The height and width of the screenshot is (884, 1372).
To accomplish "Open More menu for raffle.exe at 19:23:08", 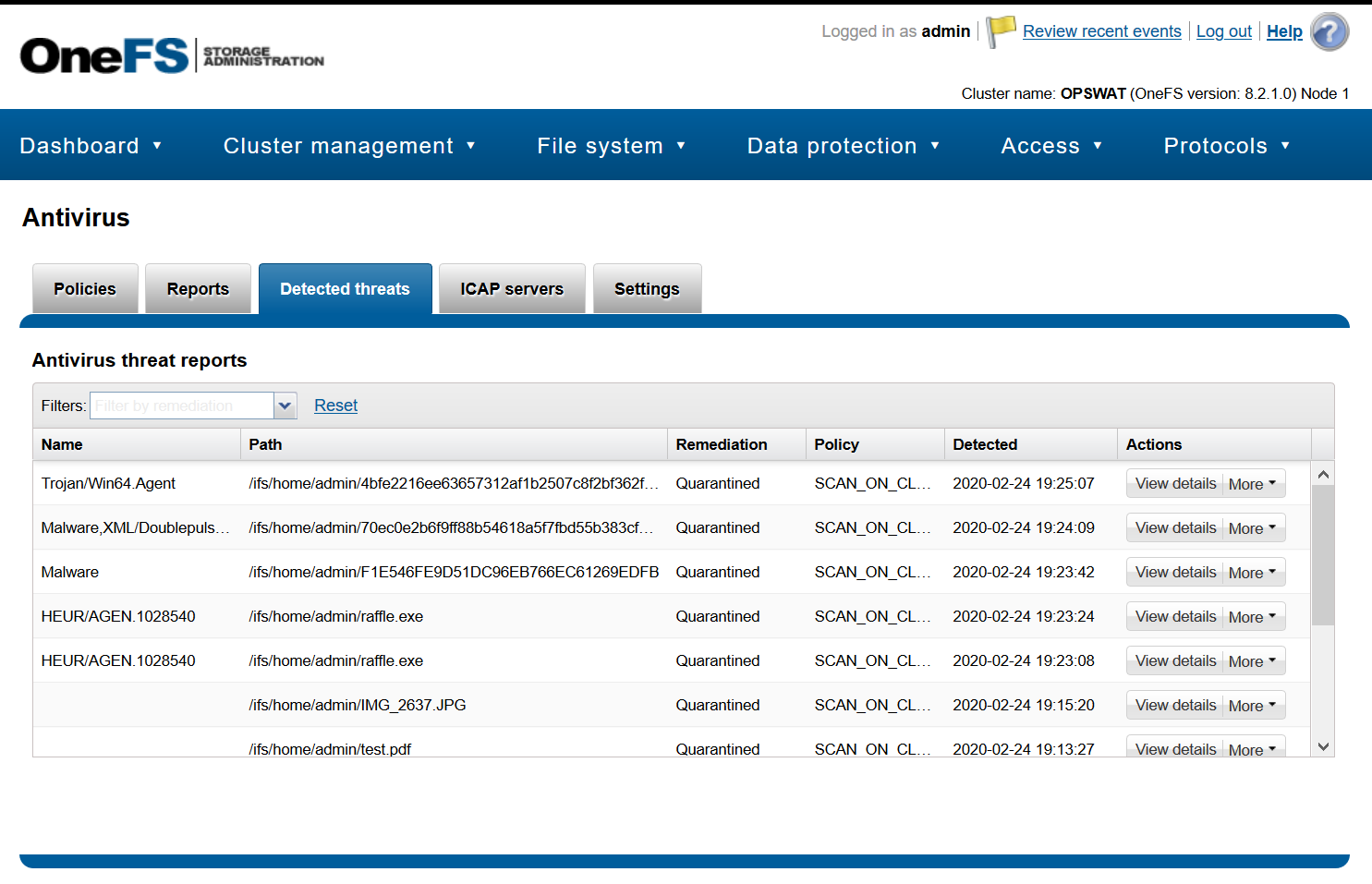I will [1254, 660].
